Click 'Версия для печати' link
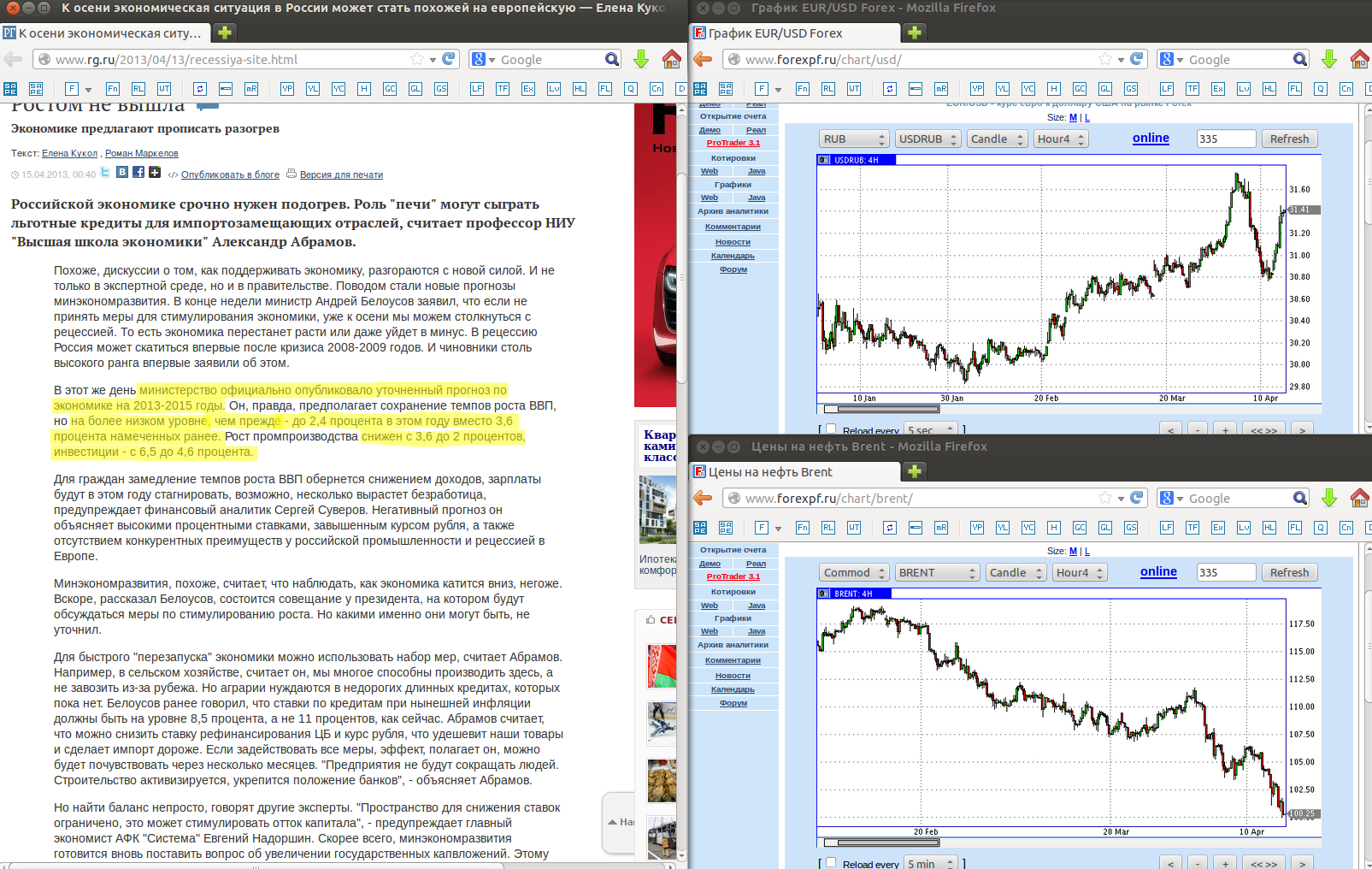 [x=341, y=174]
